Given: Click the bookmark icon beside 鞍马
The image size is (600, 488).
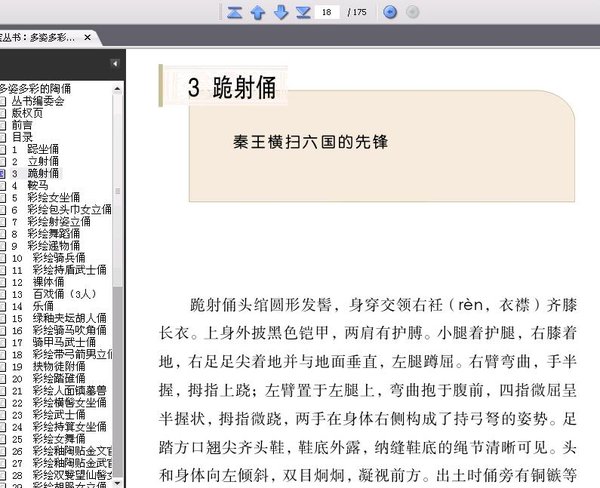Looking at the screenshot, I should click(x=2, y=186).
